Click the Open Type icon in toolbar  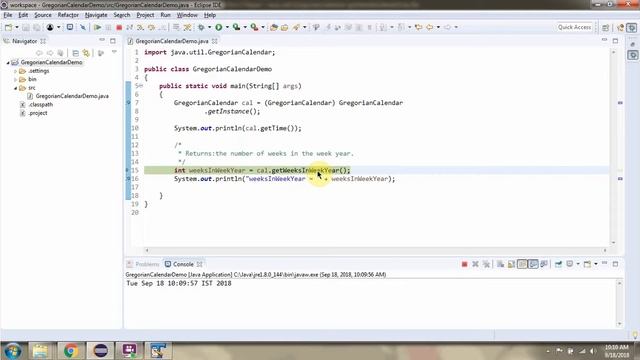coord(273,27)
